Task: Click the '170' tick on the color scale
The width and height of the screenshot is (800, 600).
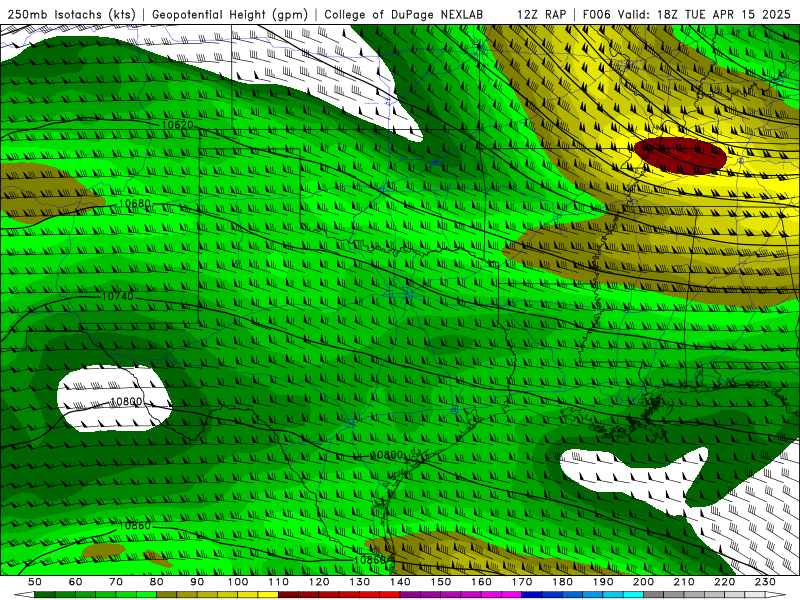Action: point(522,582)
